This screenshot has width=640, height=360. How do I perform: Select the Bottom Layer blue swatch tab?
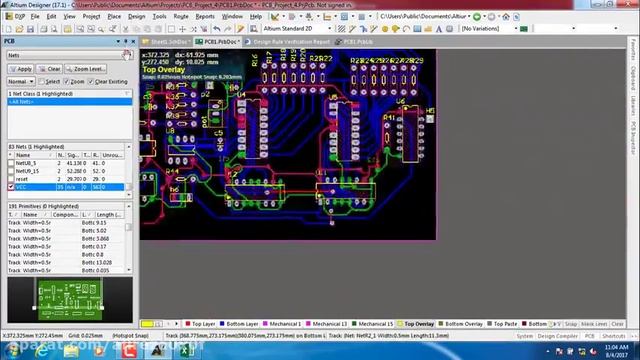tap(239, 324)
